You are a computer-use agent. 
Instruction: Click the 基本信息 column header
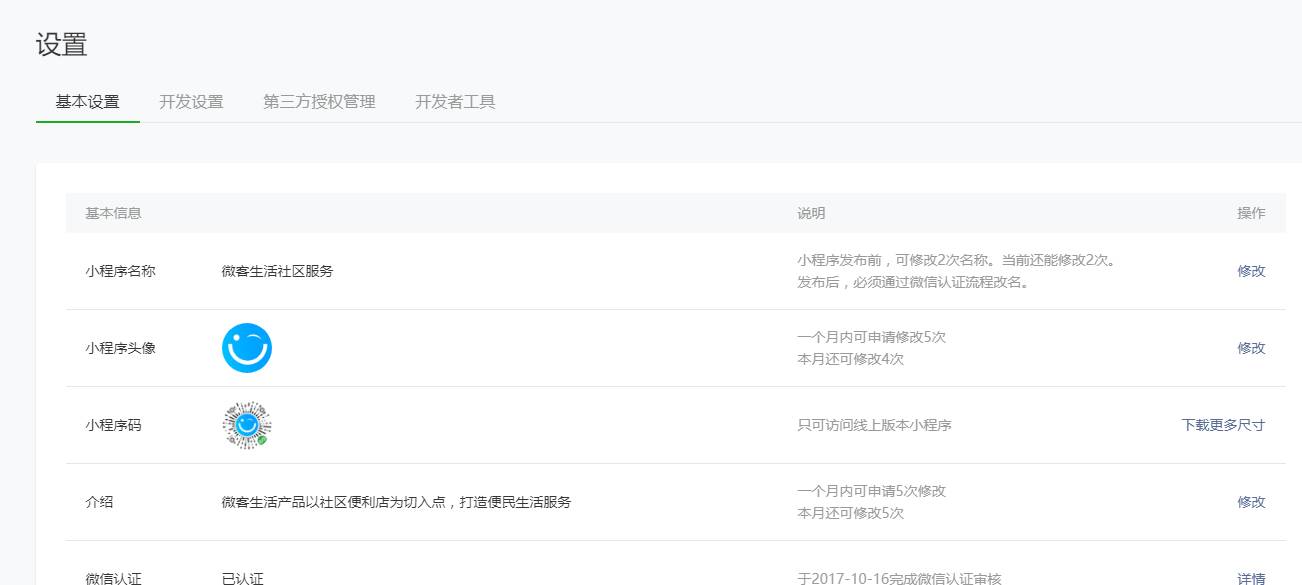(x=113, y=213)
